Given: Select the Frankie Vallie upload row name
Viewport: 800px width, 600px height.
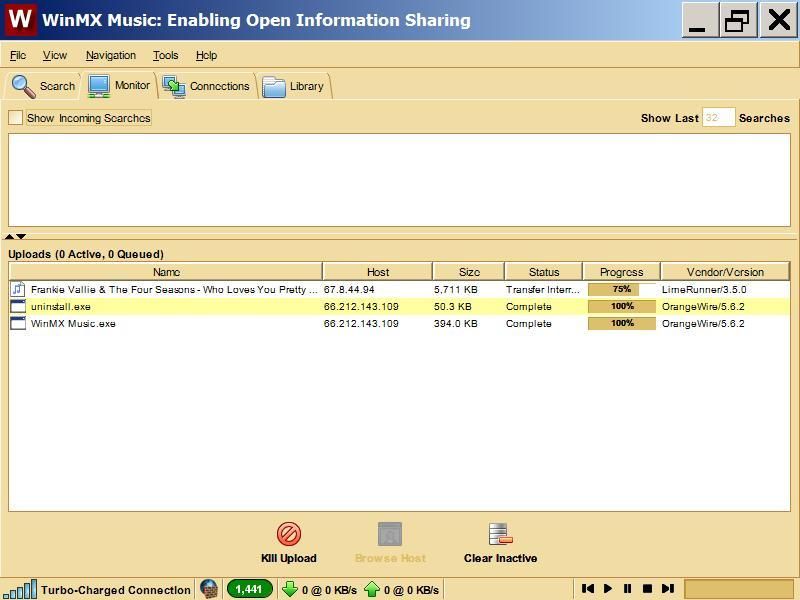Looking at the screenshot, I should [x=174, y=290].
